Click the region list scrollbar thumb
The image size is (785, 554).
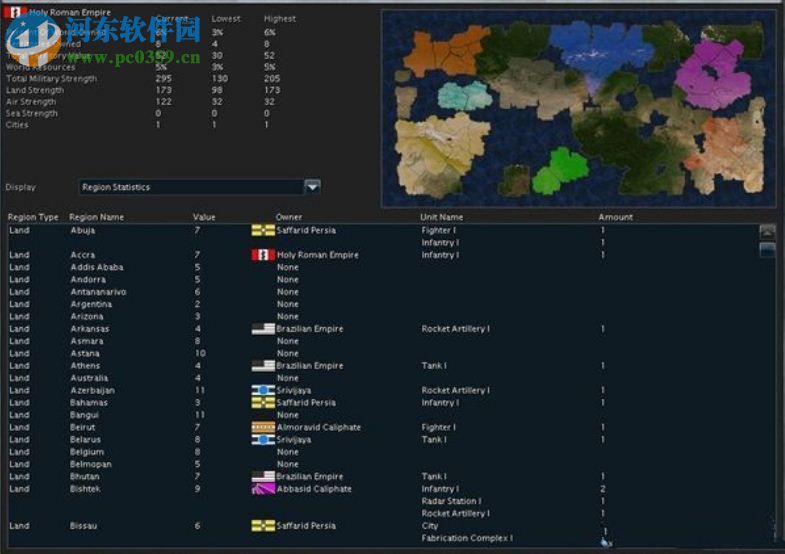point(767,250)
